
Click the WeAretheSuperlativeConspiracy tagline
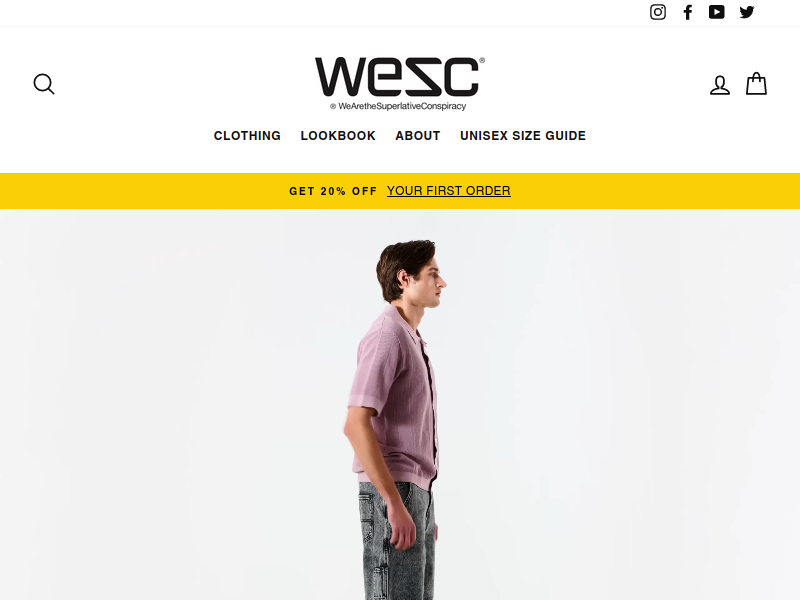pos(402,106)
